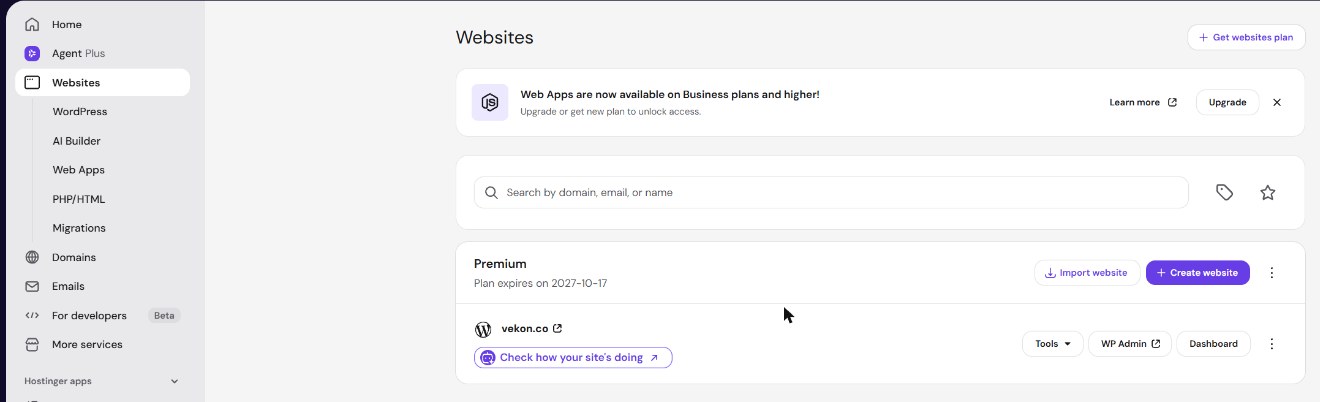Click Check how your site's doing
The image size is (1320, 402).
pos(573,357)
